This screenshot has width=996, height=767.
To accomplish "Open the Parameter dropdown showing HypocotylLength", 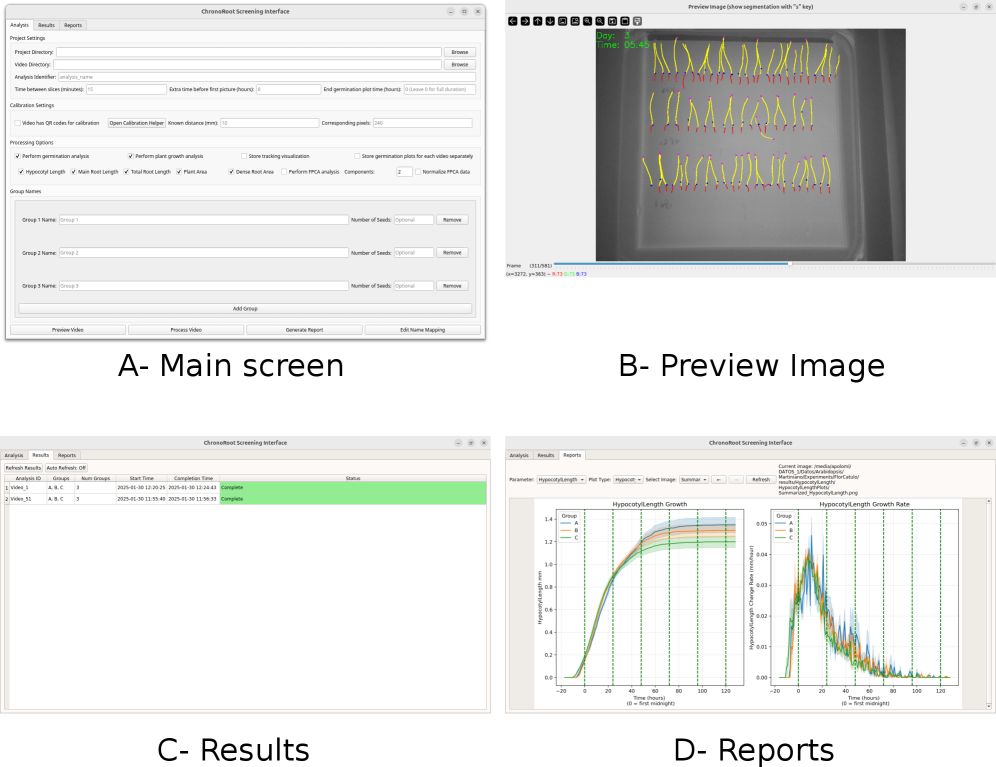I will tap(561, 480).
